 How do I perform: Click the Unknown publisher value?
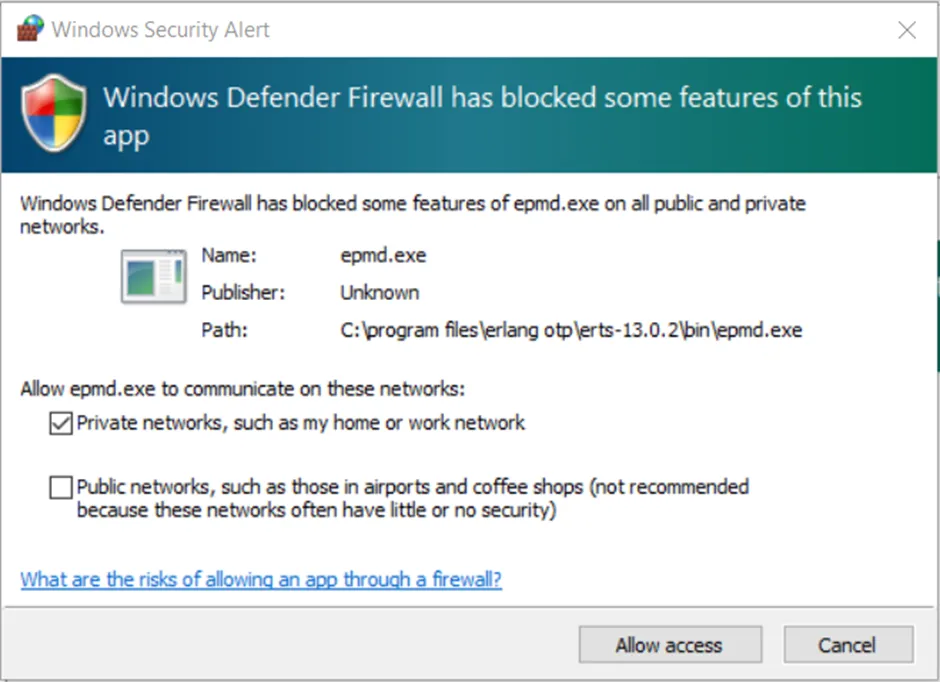tap(379, 293)
